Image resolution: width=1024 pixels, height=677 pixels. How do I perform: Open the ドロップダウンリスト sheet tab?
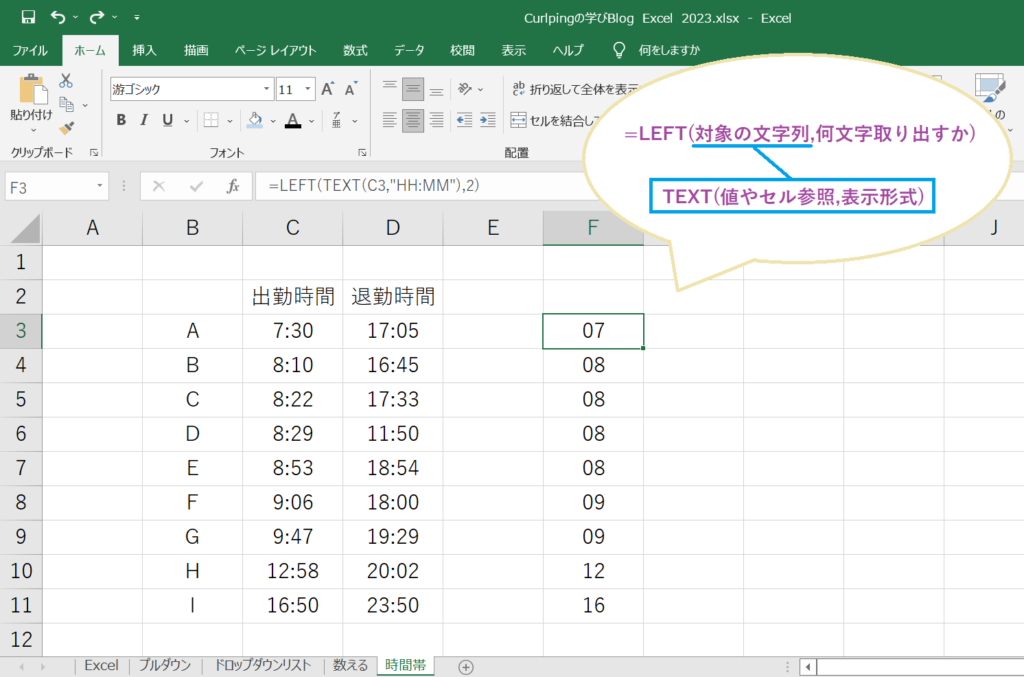(263, 665)
